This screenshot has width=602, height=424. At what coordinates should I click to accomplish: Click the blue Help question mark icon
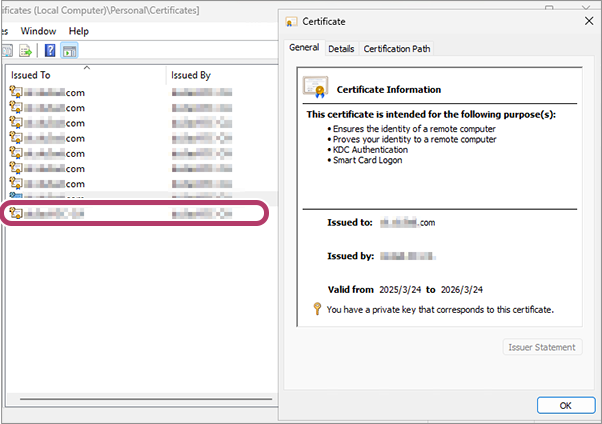[x=50, y=51]
